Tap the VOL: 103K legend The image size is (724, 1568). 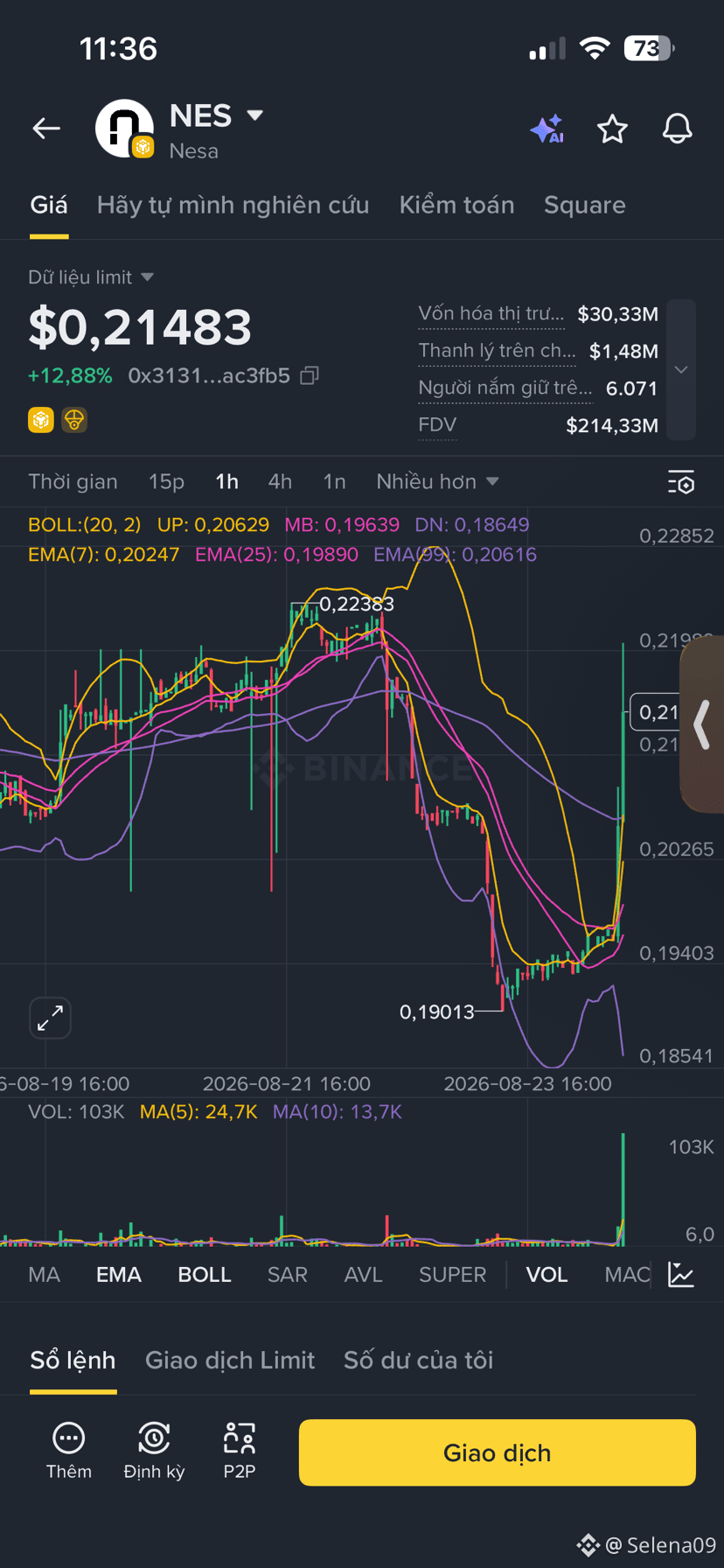pos(76,1112)
